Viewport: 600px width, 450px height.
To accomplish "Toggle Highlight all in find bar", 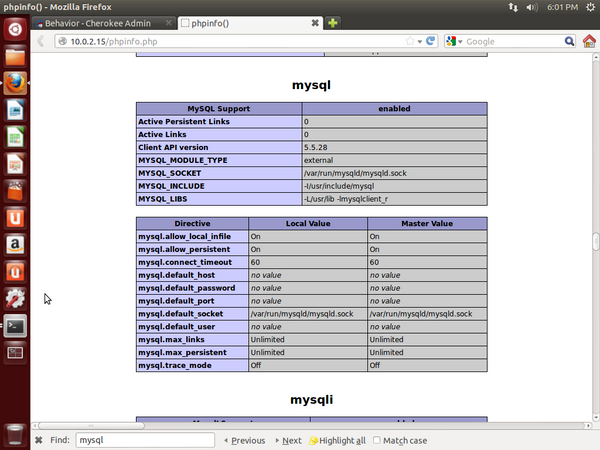I will pos(337,440).
